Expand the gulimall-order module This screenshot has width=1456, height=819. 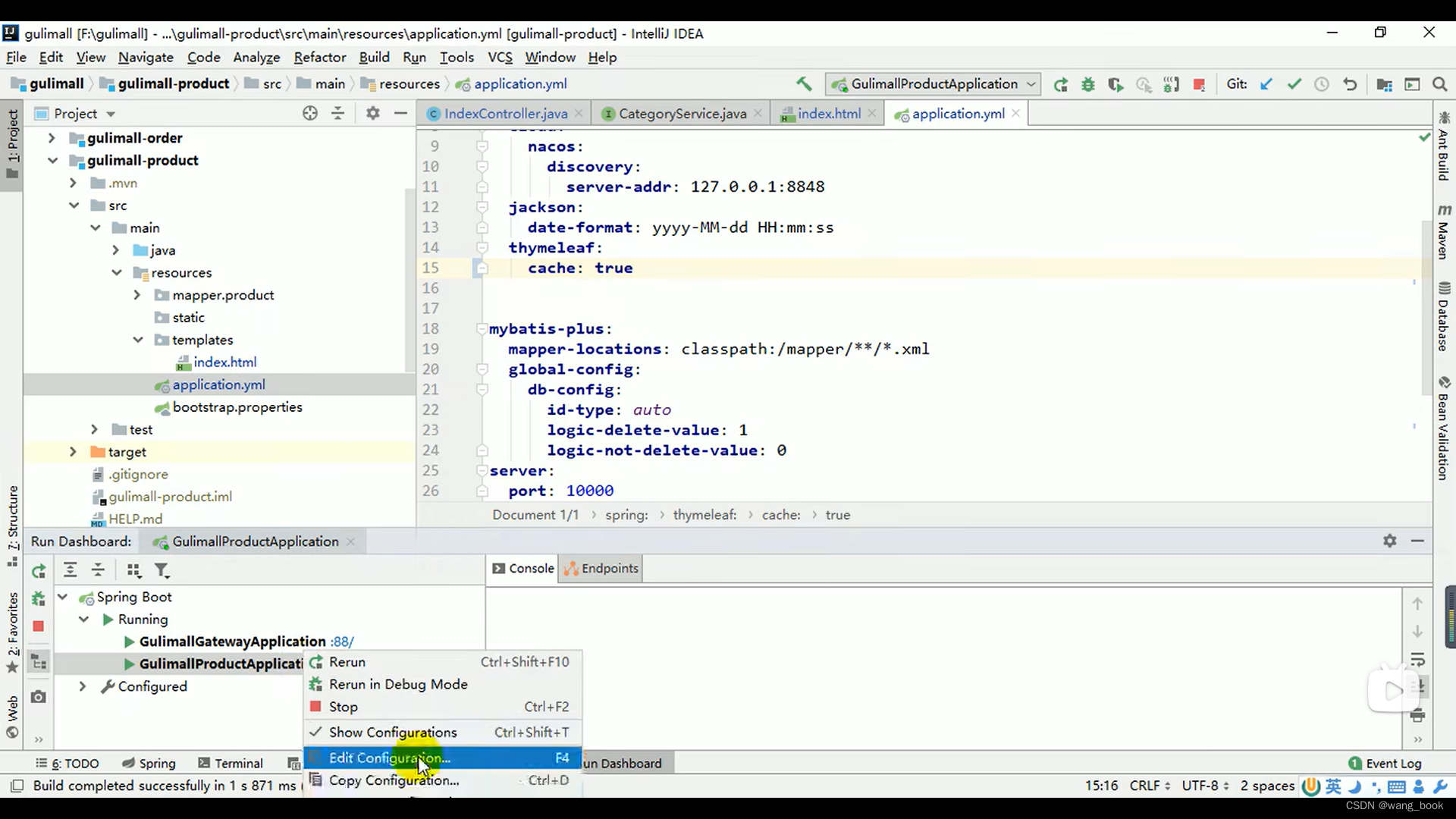pos(52,138)
